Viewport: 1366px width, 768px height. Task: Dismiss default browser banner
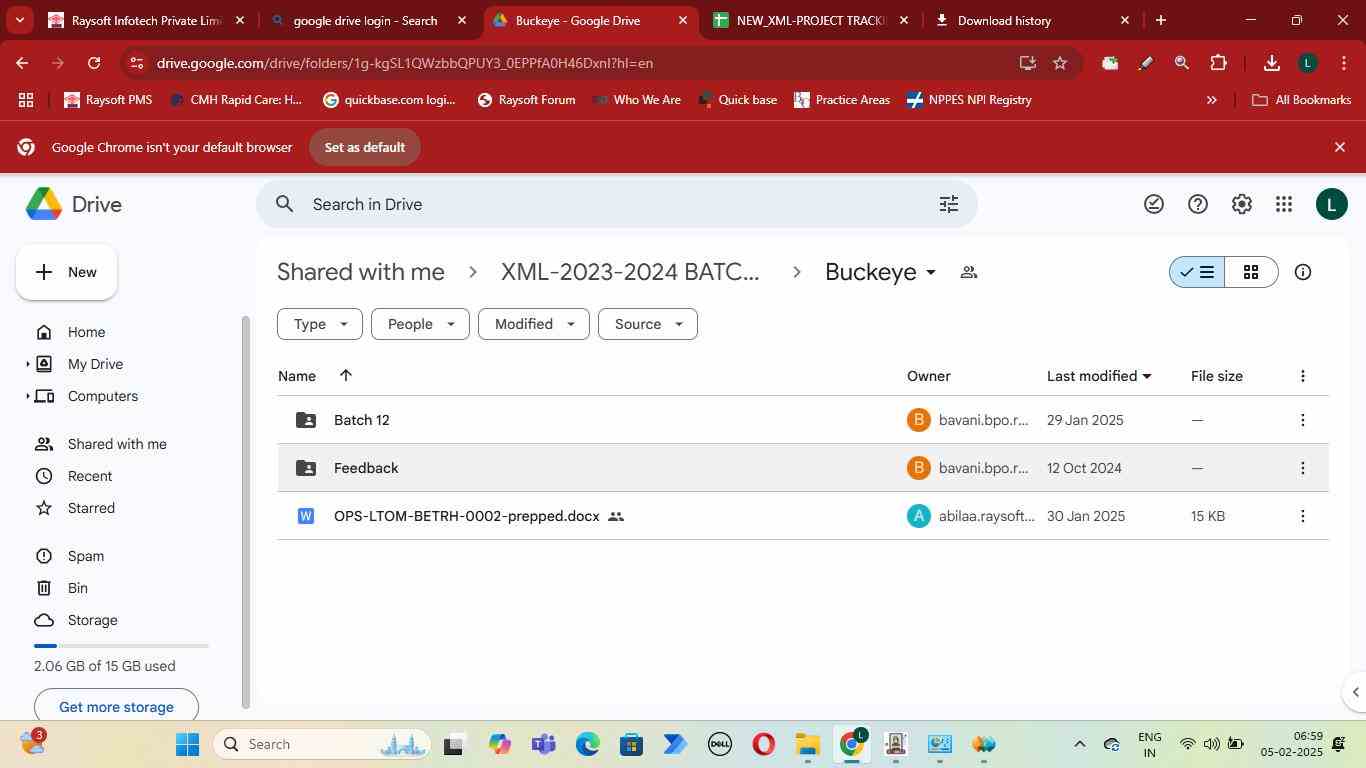click(x=1340, y=147)
